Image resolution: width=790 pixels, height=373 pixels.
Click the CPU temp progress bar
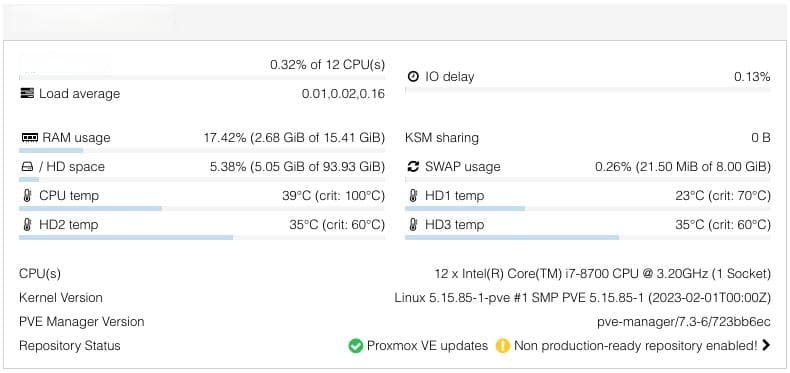pyautogui.click(x=202, y=208)
